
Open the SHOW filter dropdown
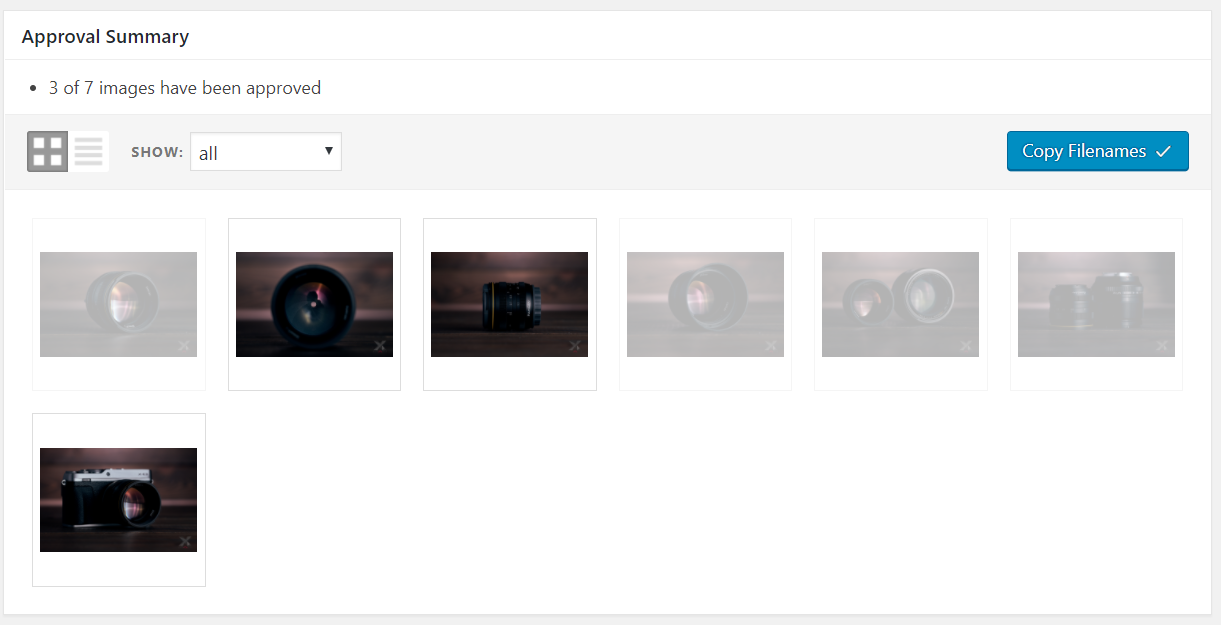click(266, 152)
